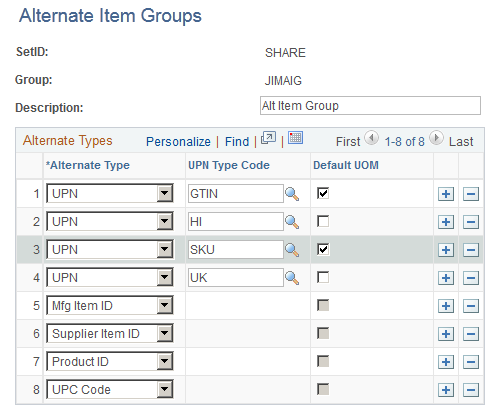Click the Alternate Types grid title
498x417 pixels.
click(68, 141)
